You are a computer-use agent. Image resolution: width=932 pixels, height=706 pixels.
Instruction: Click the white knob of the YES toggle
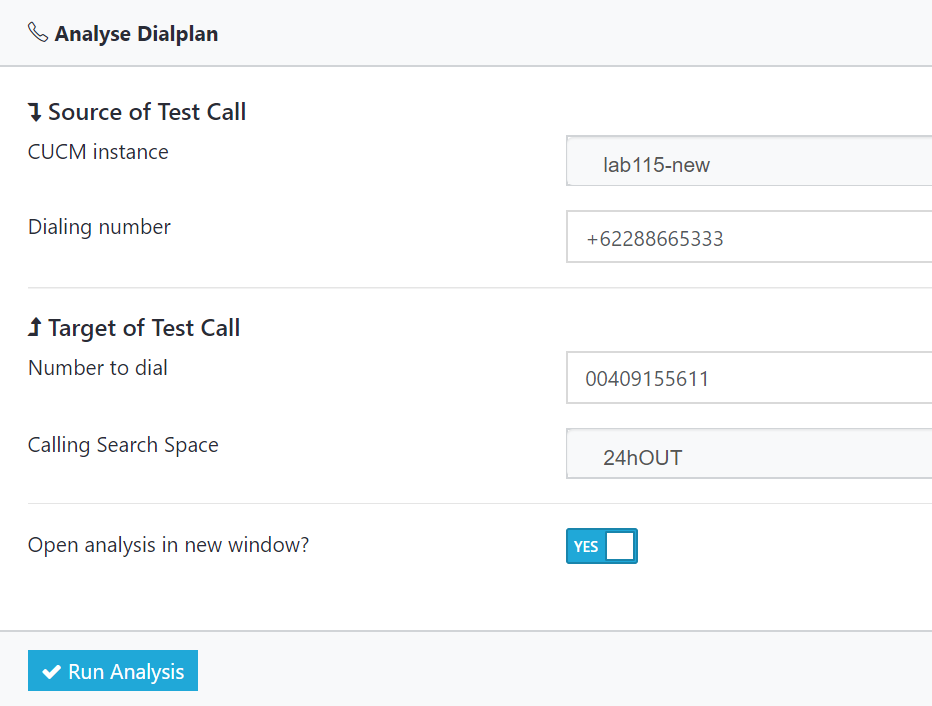[x=620, y=546]
